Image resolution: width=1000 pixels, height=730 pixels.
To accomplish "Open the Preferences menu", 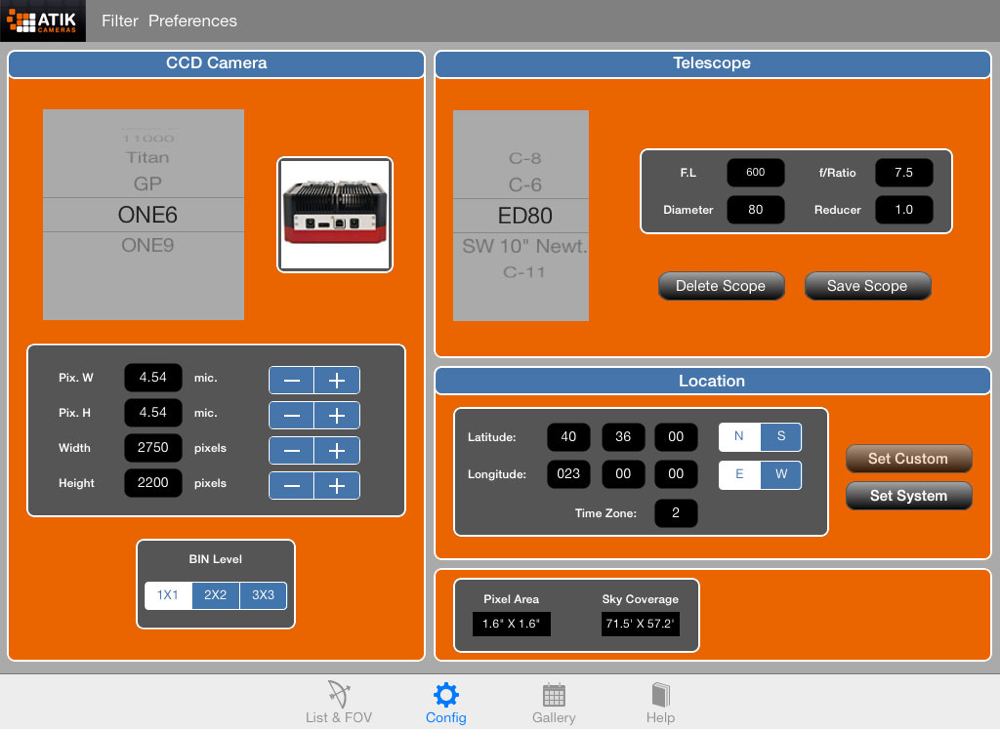I will click(x=193, y=21).
